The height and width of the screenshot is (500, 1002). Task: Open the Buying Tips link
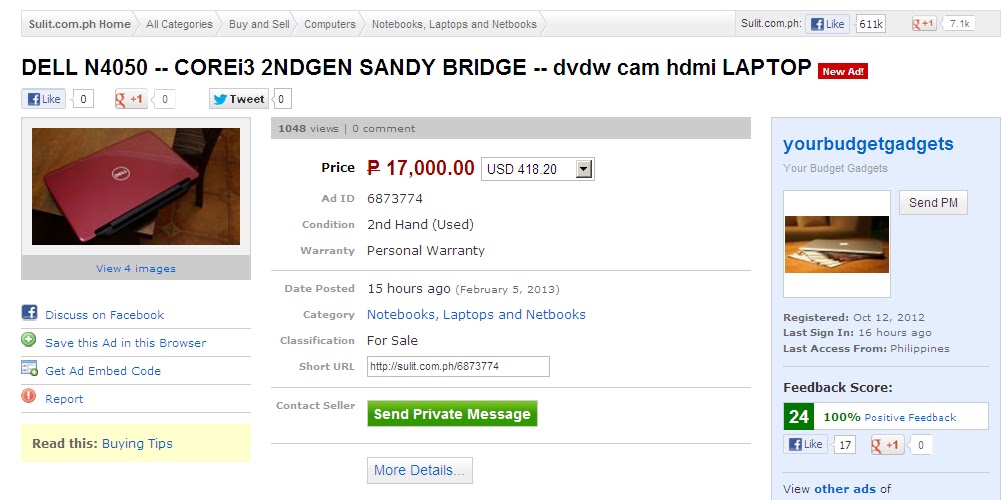(137, 443)
